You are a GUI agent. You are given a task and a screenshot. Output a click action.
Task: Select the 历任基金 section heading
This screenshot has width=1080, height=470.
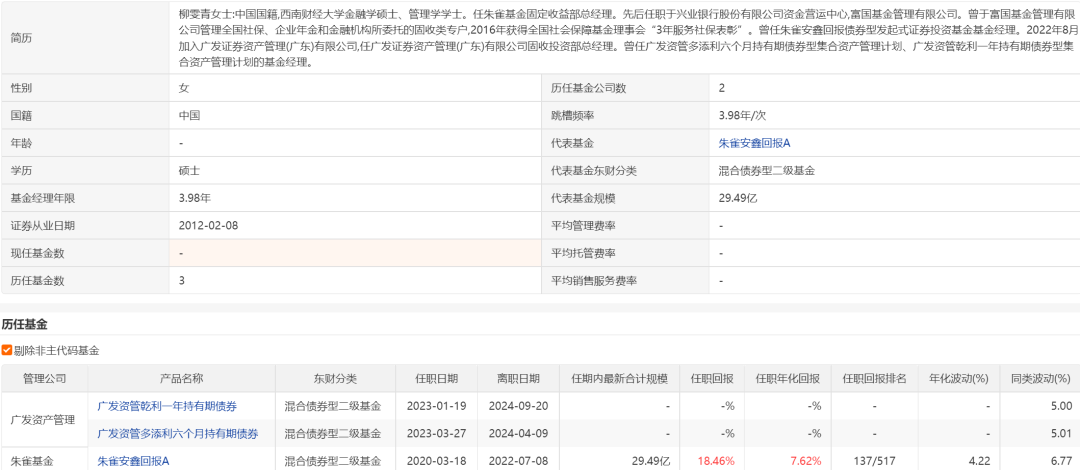pyautogui.click(x=24, y=323)
